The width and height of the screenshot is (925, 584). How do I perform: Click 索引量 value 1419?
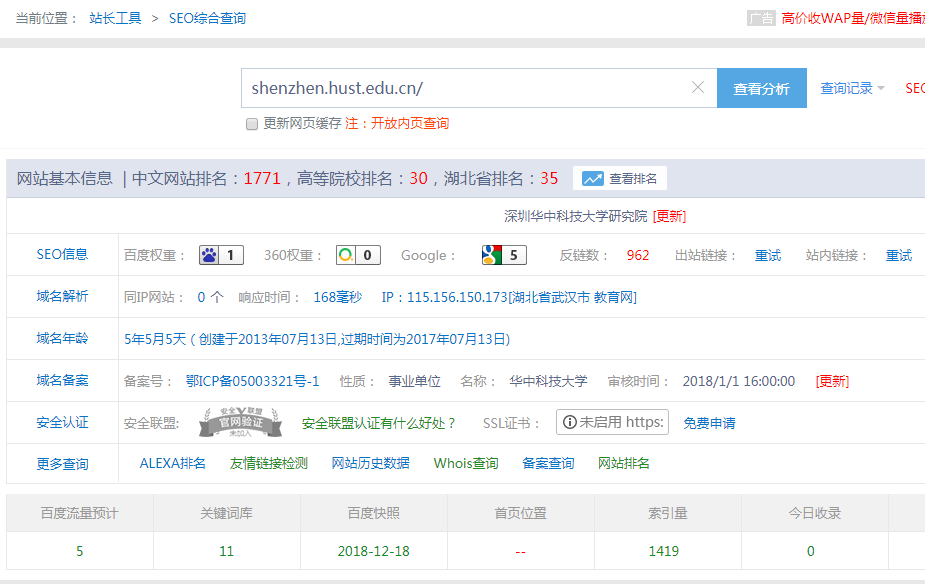664,551
